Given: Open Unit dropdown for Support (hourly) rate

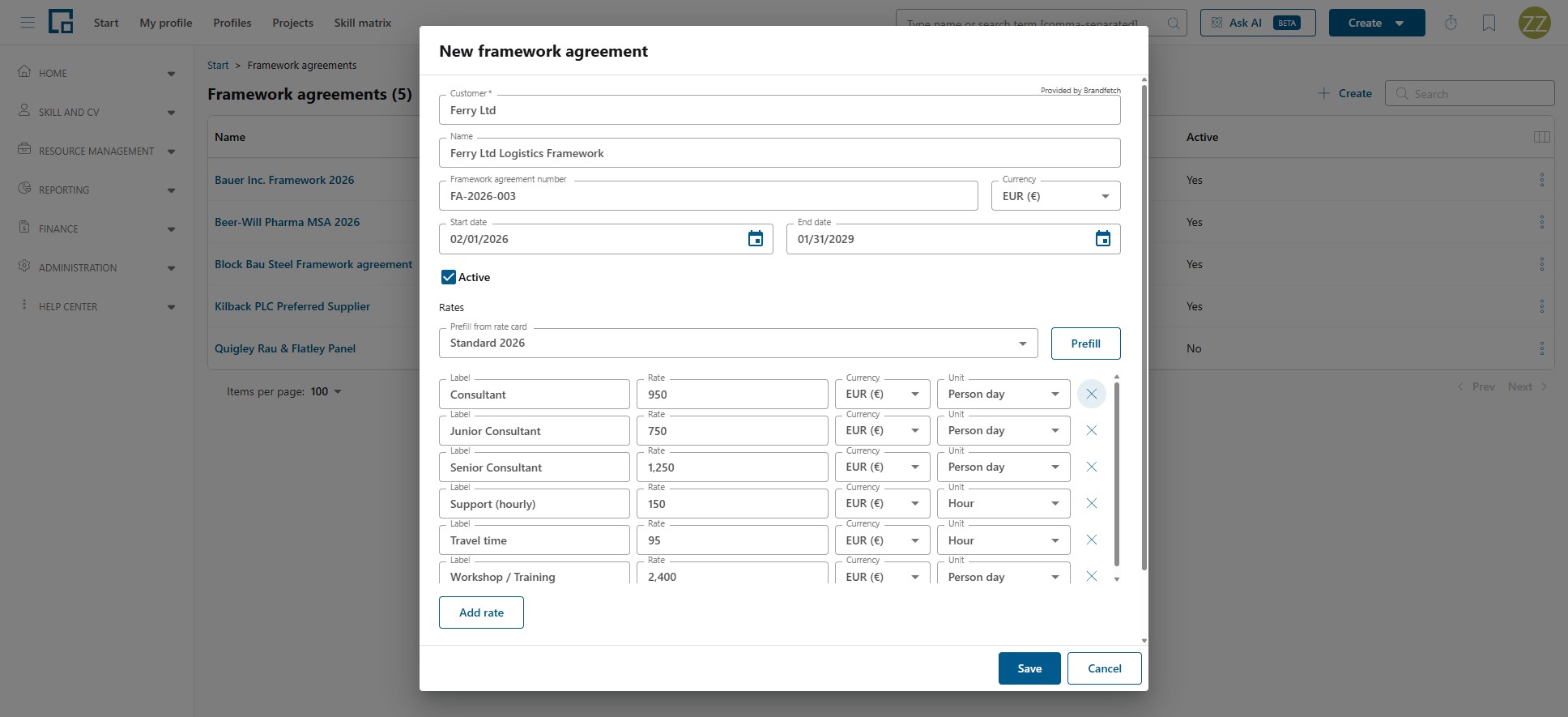Looking at the screenshot, I should (x=1003, y=503).
